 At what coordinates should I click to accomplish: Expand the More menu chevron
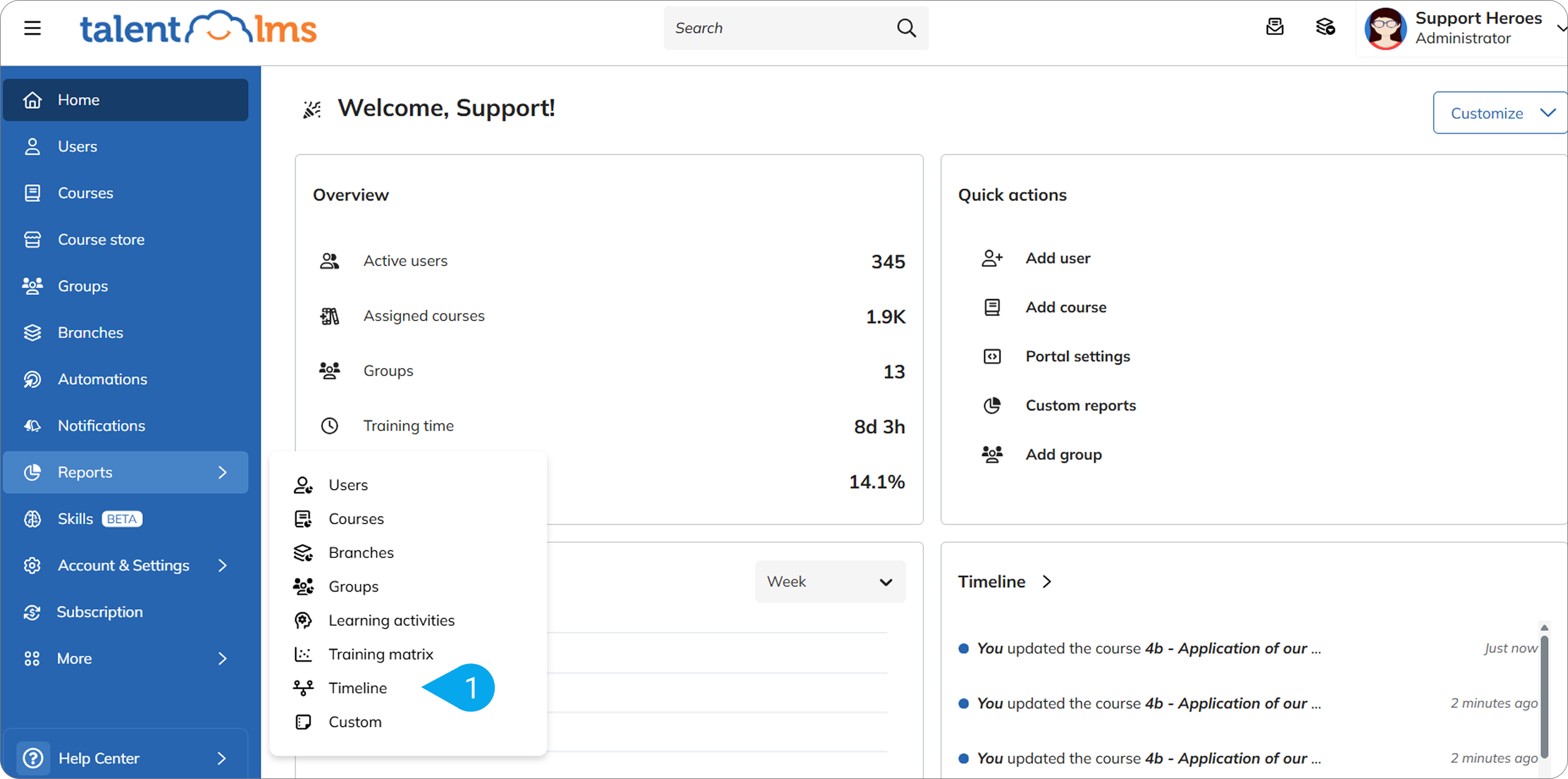point(223,658)
